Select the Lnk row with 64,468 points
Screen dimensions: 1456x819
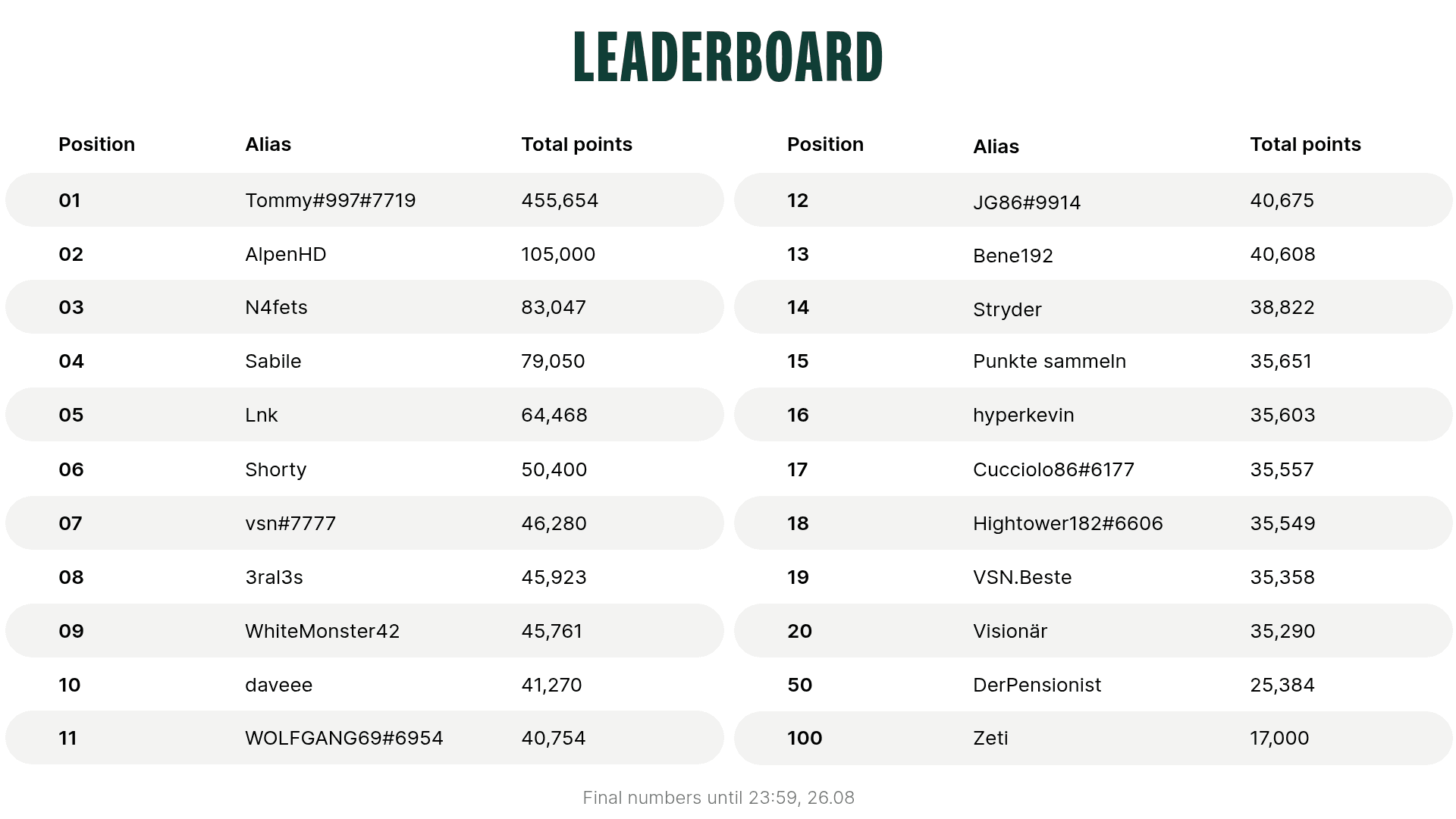(x=365, y=415)
